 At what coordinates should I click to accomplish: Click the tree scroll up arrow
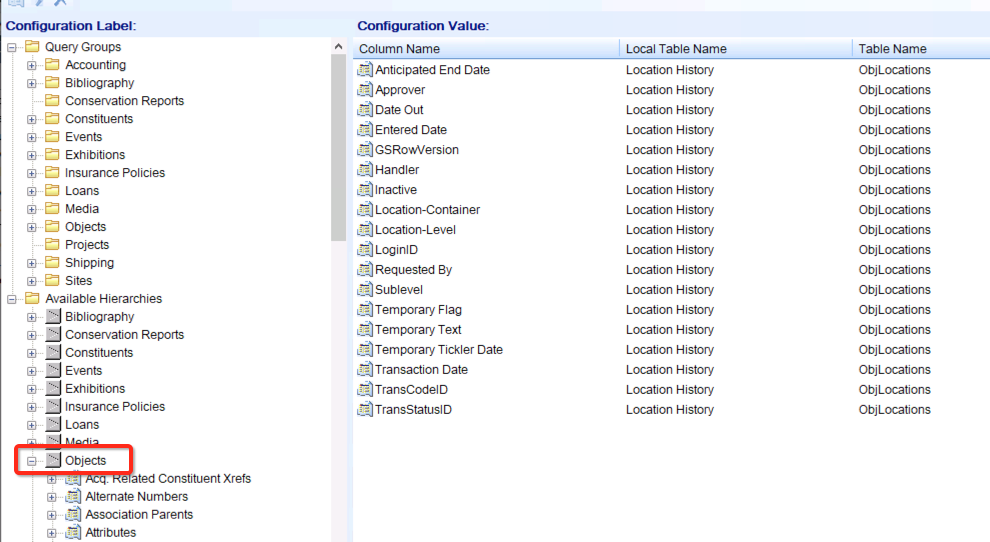338,46
